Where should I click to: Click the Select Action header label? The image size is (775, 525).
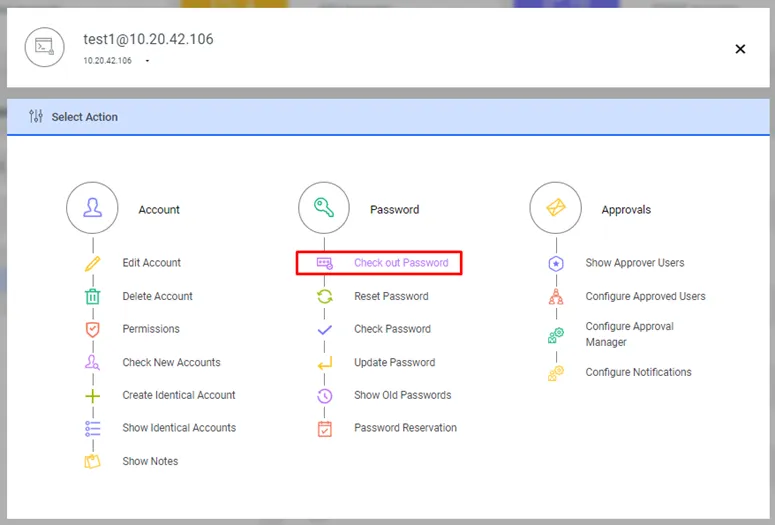[x=85, y=117]
